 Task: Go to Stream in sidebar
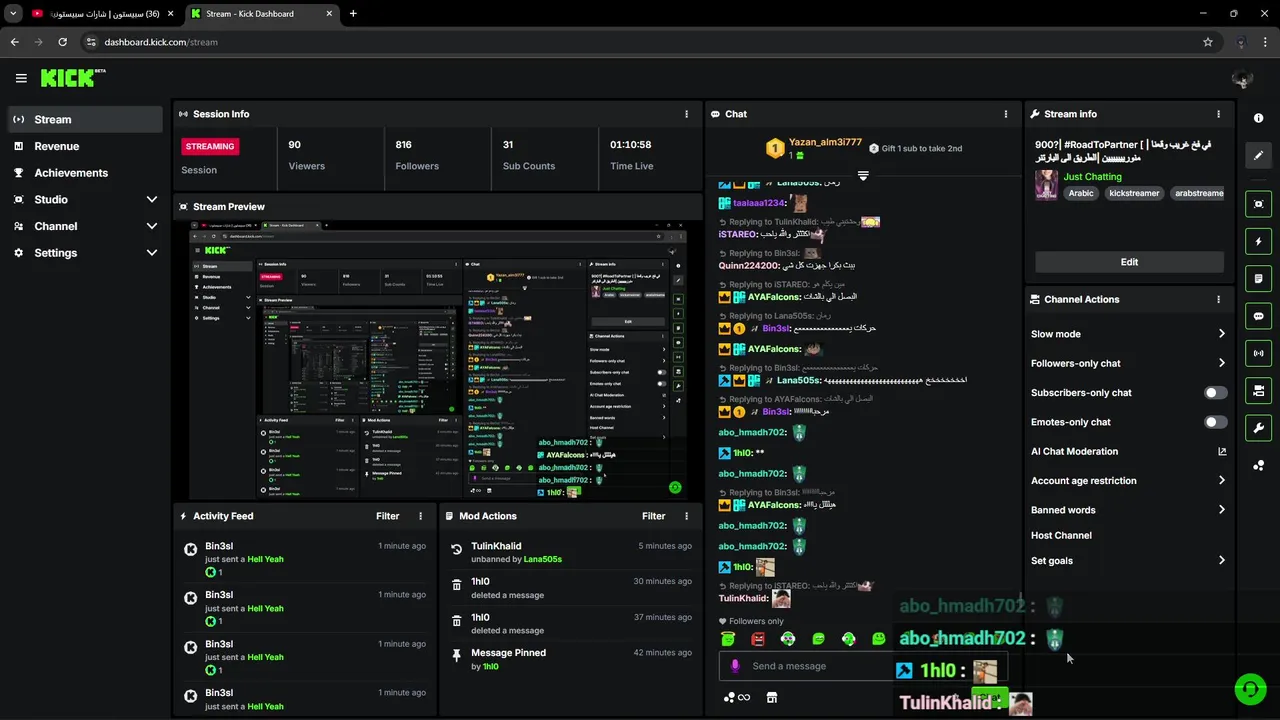pyautogui.click(x=84, y=119)
